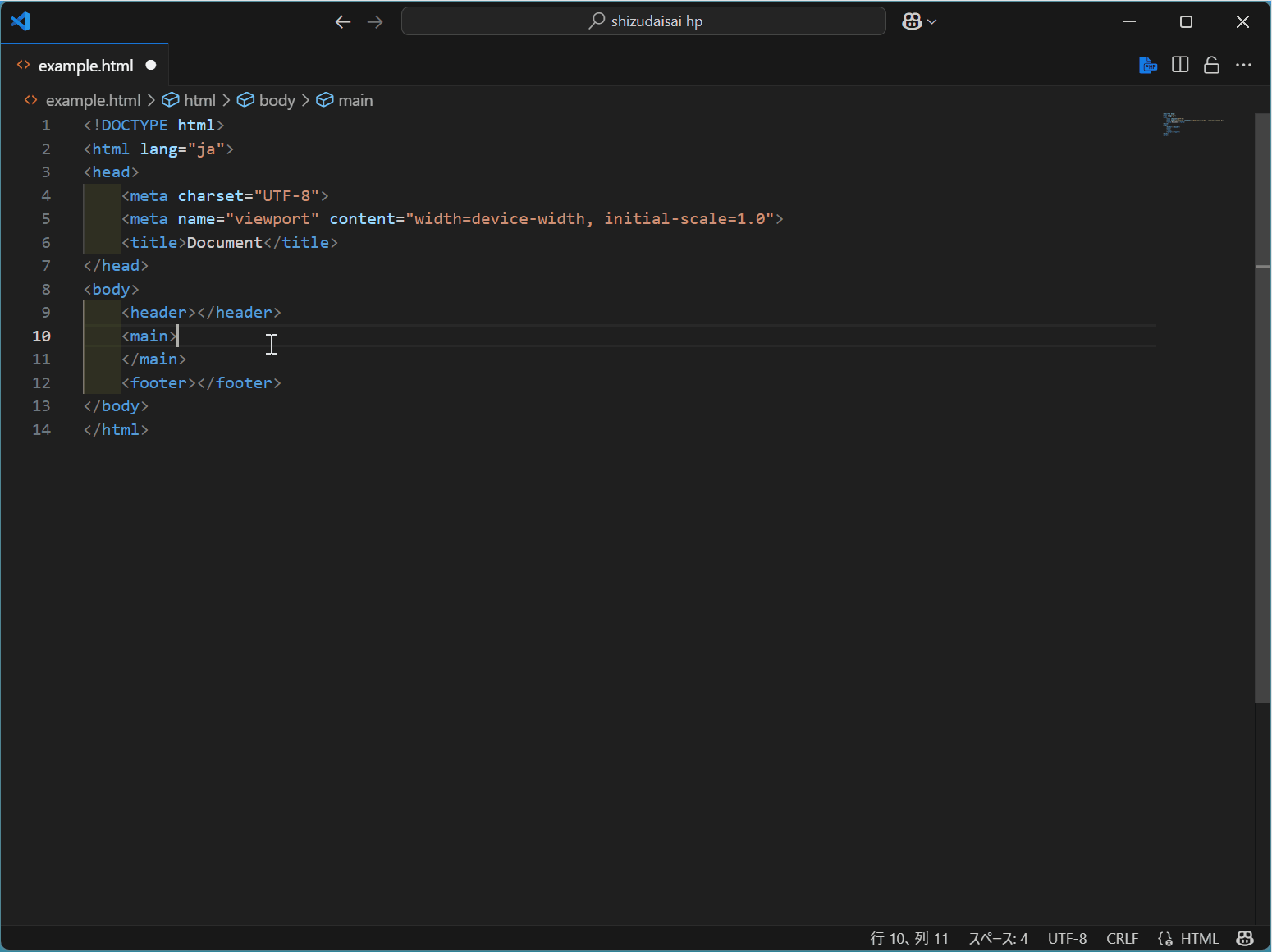Click the shizudaisai hp search box
This screenshot has width=1272, height=952.
pos(643,21)
